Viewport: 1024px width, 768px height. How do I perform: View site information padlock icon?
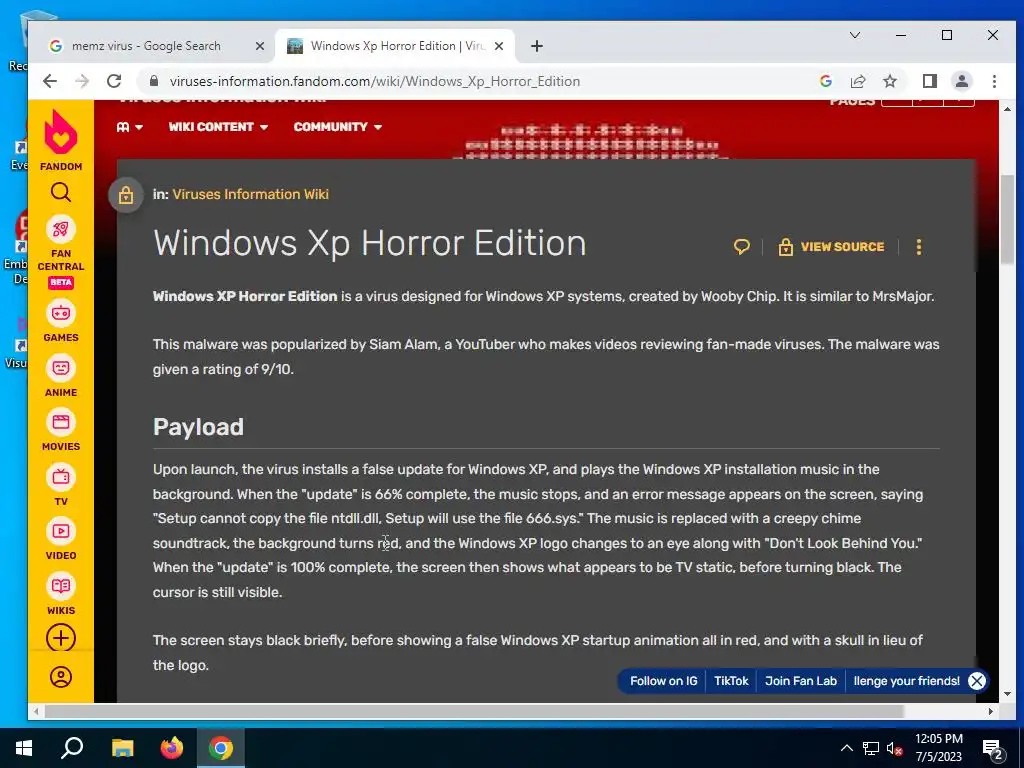point(154,81)
